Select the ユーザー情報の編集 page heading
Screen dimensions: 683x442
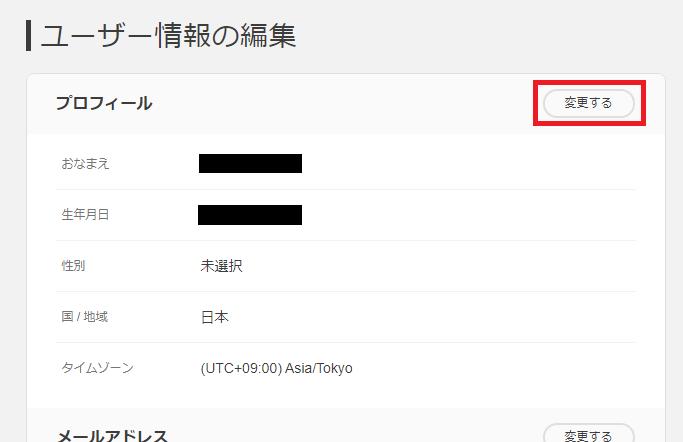click(x=168, y=36)
